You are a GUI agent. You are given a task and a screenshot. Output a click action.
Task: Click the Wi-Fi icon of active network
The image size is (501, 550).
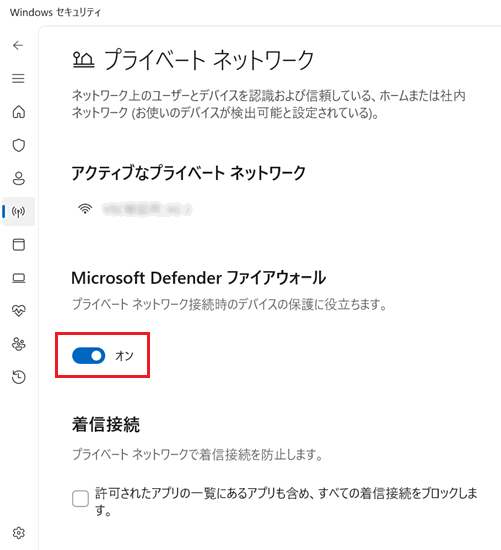click(x=85, y=209)
